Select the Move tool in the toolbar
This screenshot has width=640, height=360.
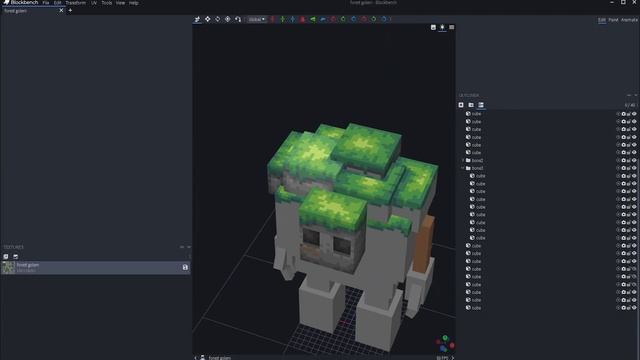[198, 19]
